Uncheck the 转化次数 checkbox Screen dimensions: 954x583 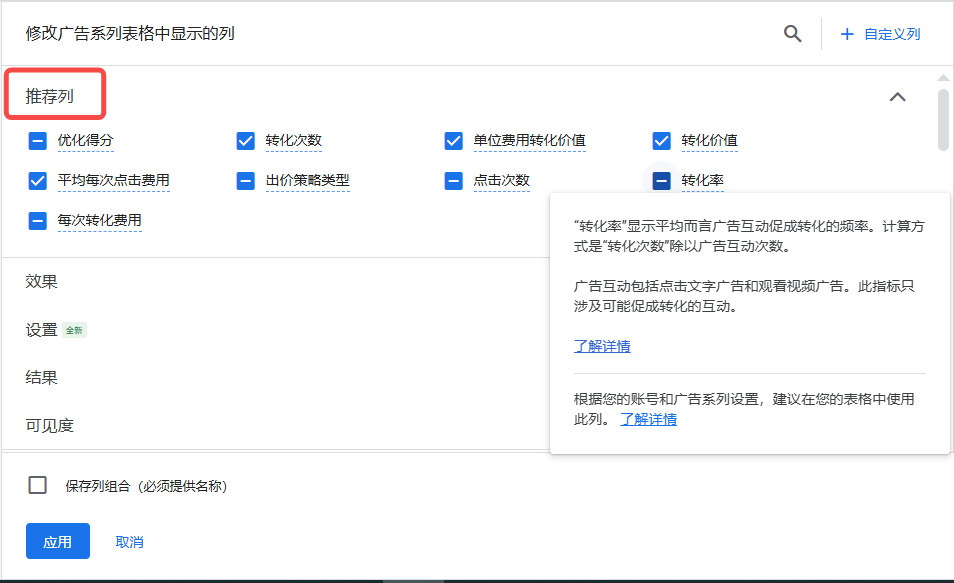tap(245, 141)
